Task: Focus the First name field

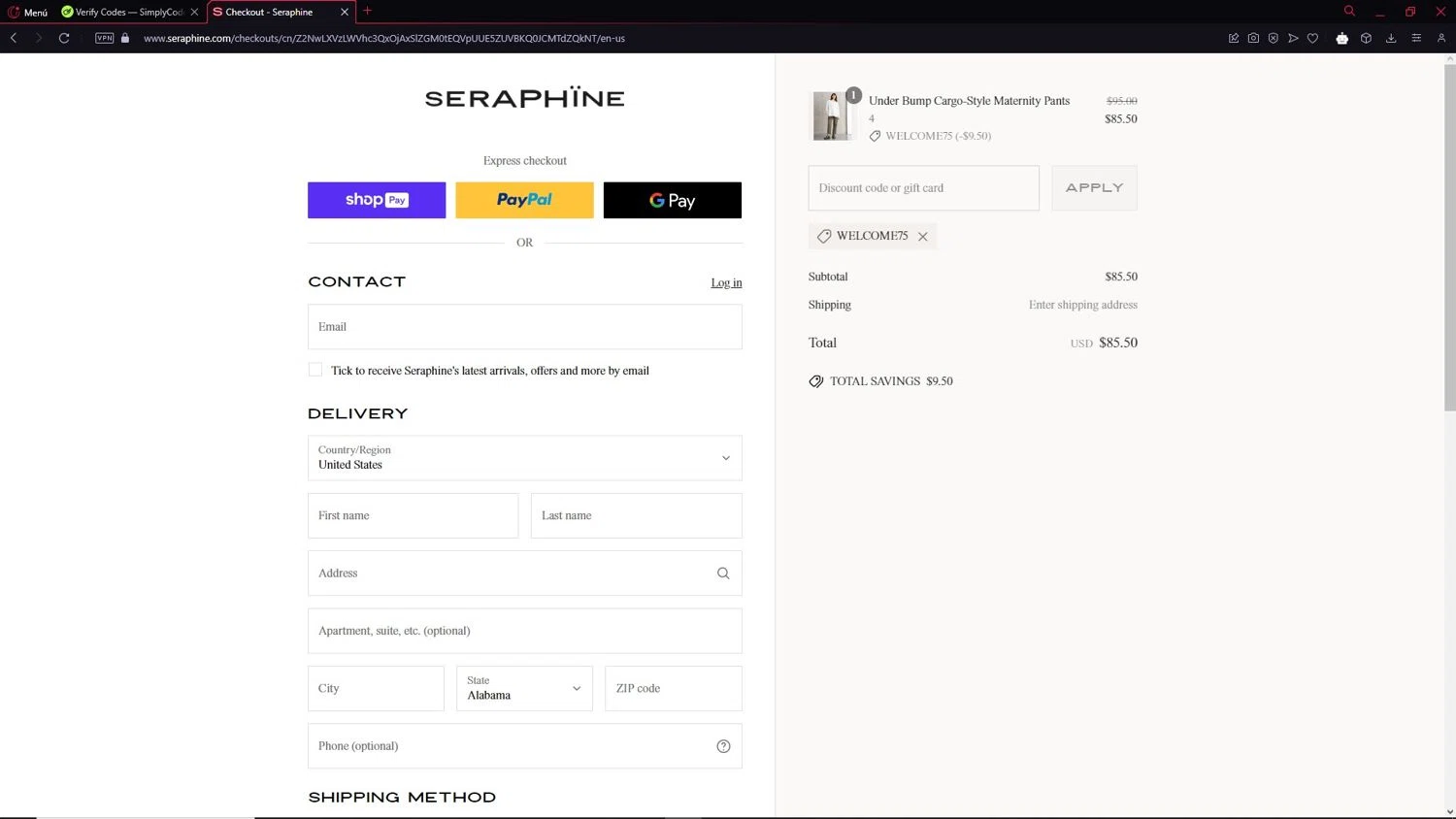Action: click(414, 515)
